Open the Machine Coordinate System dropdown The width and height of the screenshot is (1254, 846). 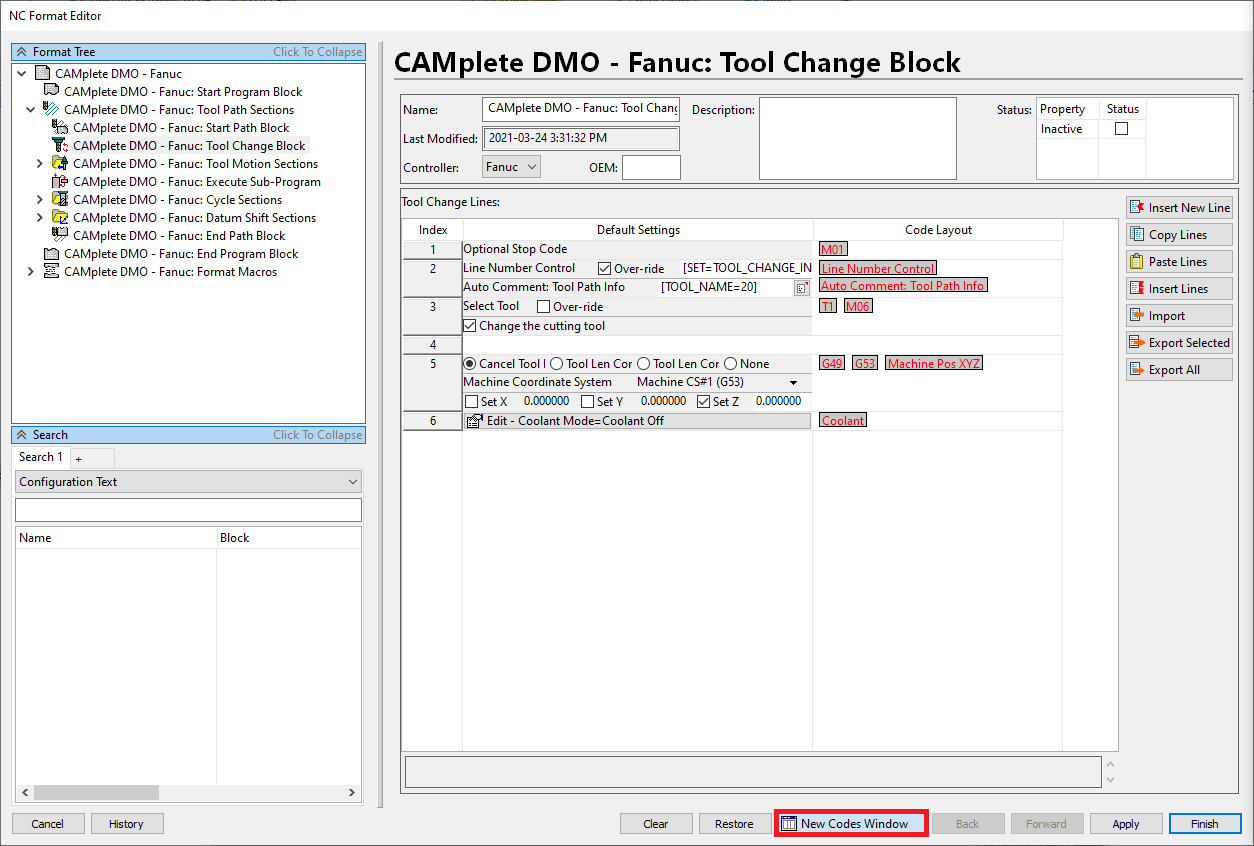tap(795, 382)
